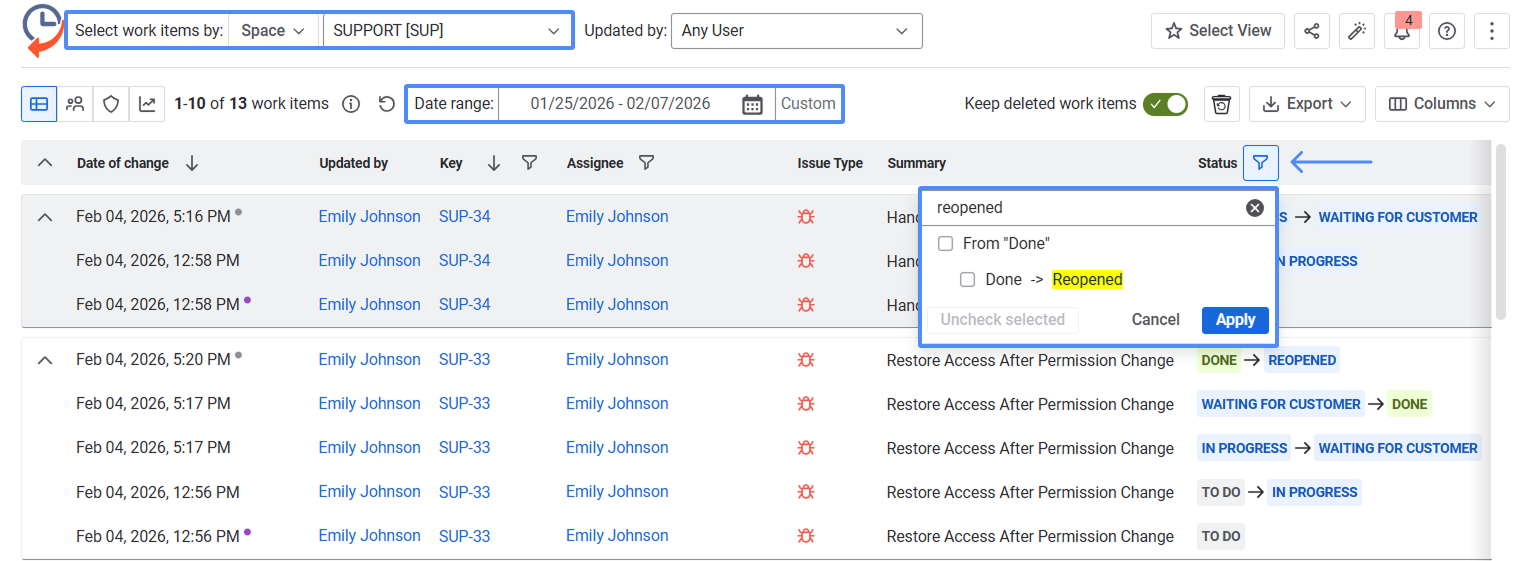Click the Updated by column header
Viewport: 1523px width, 561px height.
click(x=353, y=163)
